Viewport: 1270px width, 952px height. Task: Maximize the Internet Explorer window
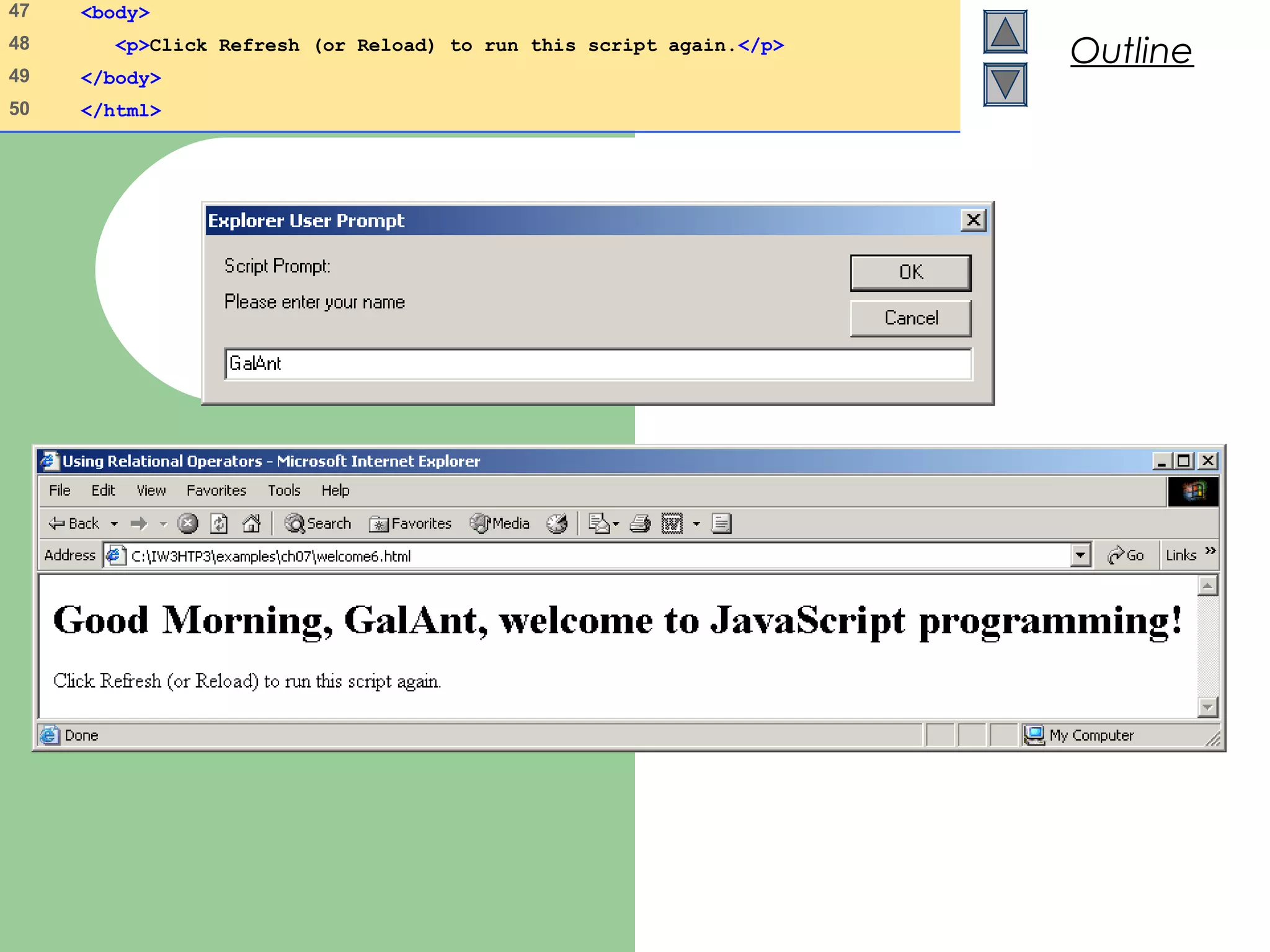coord(1183,461)
